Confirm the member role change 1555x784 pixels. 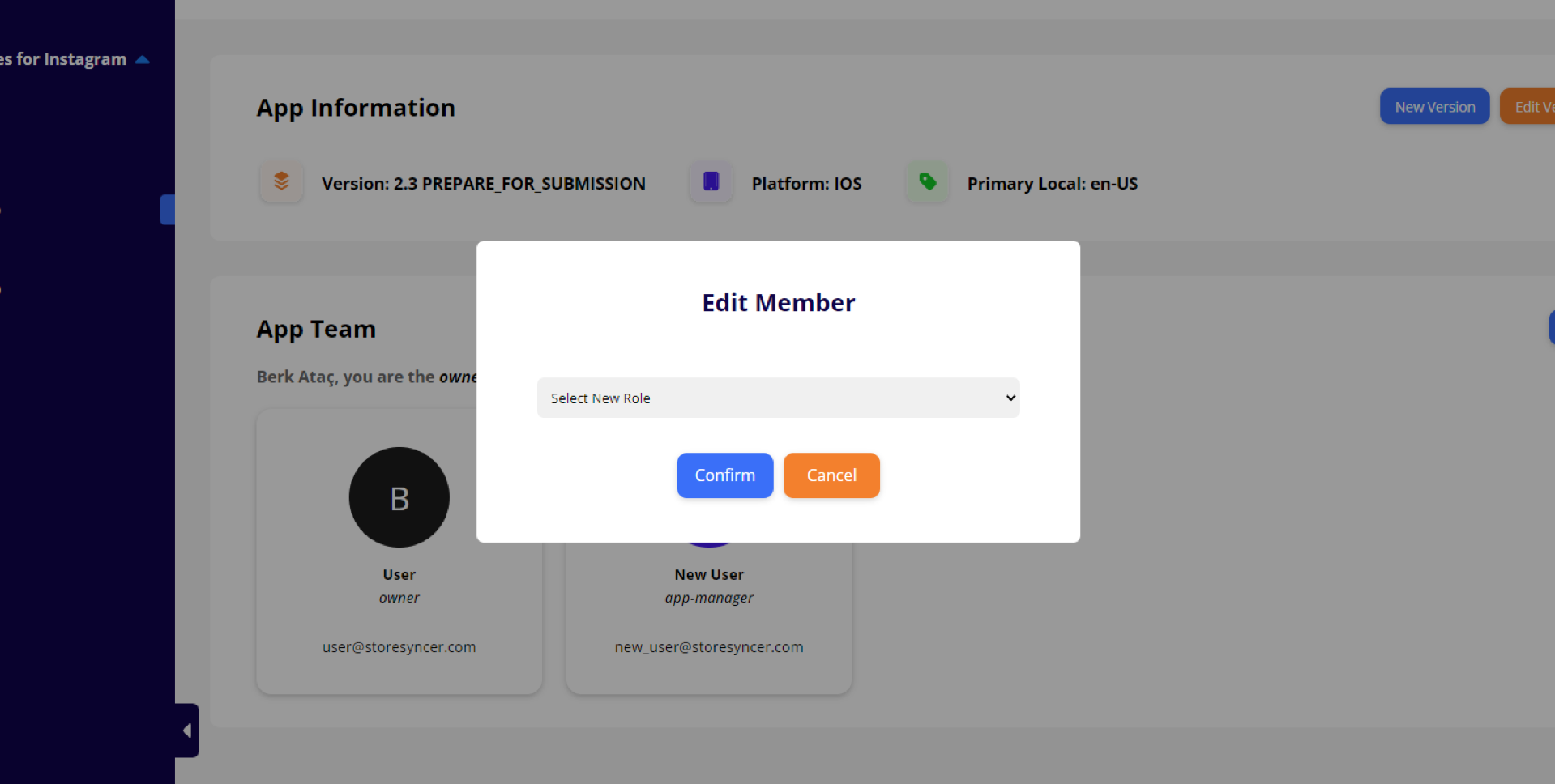pyautogui.click(x=724, y=475)
